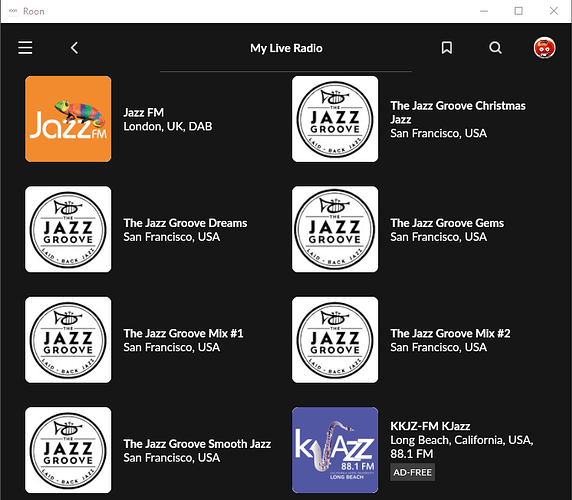Click the AD-FREE badge
The width and height of the screenshot is (572, 500).
(412, 472)
